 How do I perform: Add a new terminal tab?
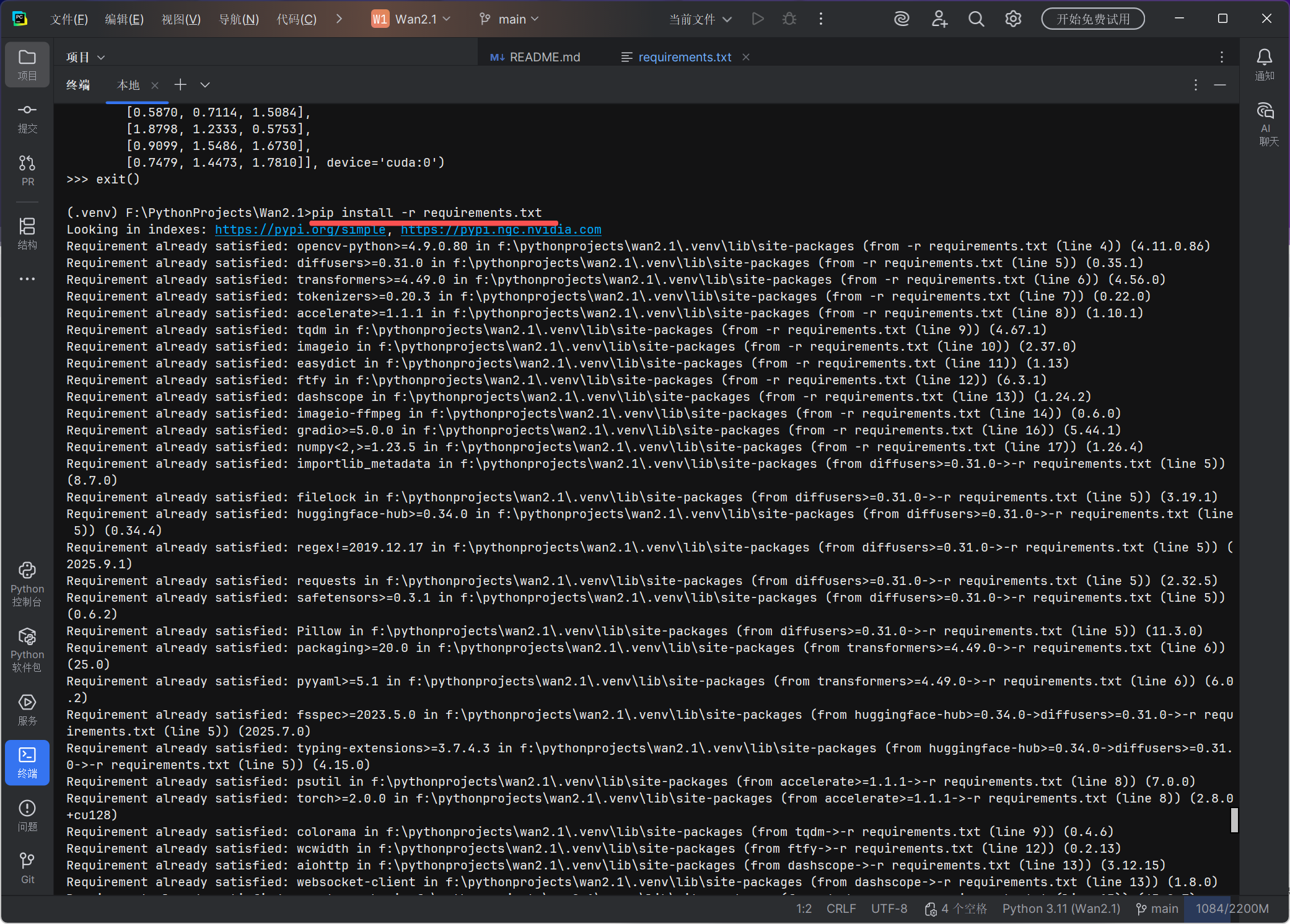point(180,84)
